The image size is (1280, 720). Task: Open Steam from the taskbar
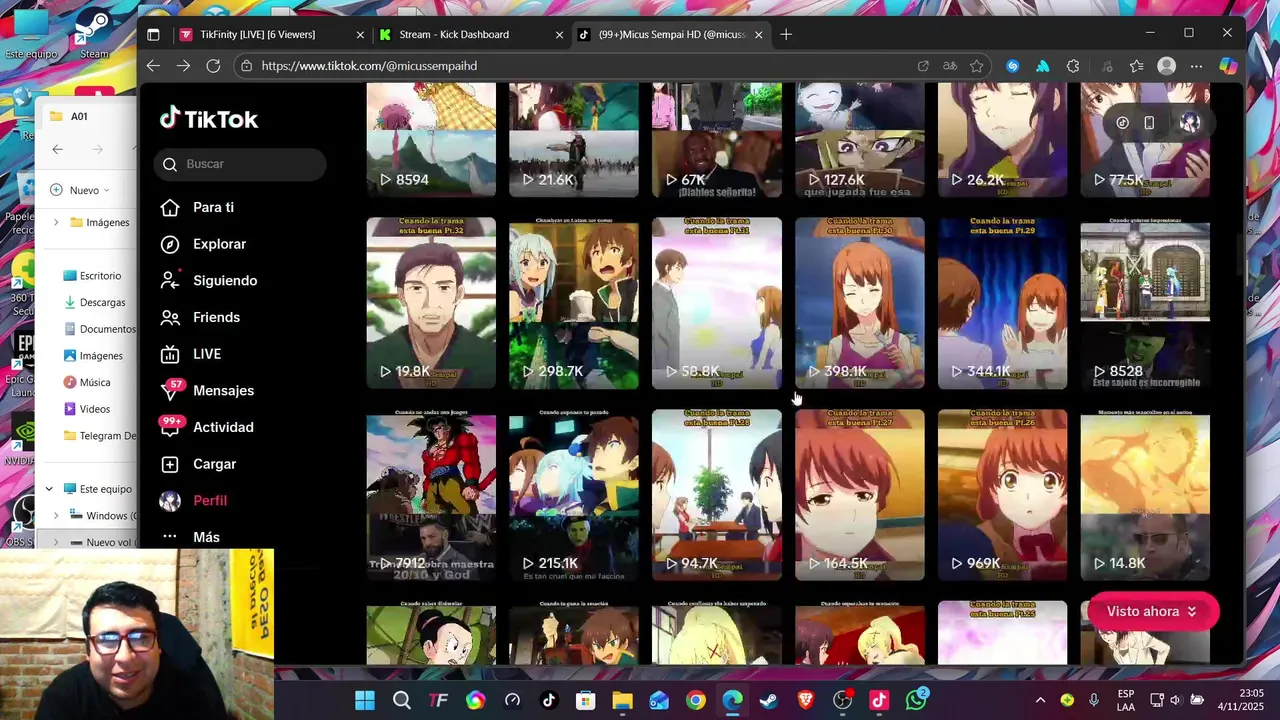[x=769, y=700]
